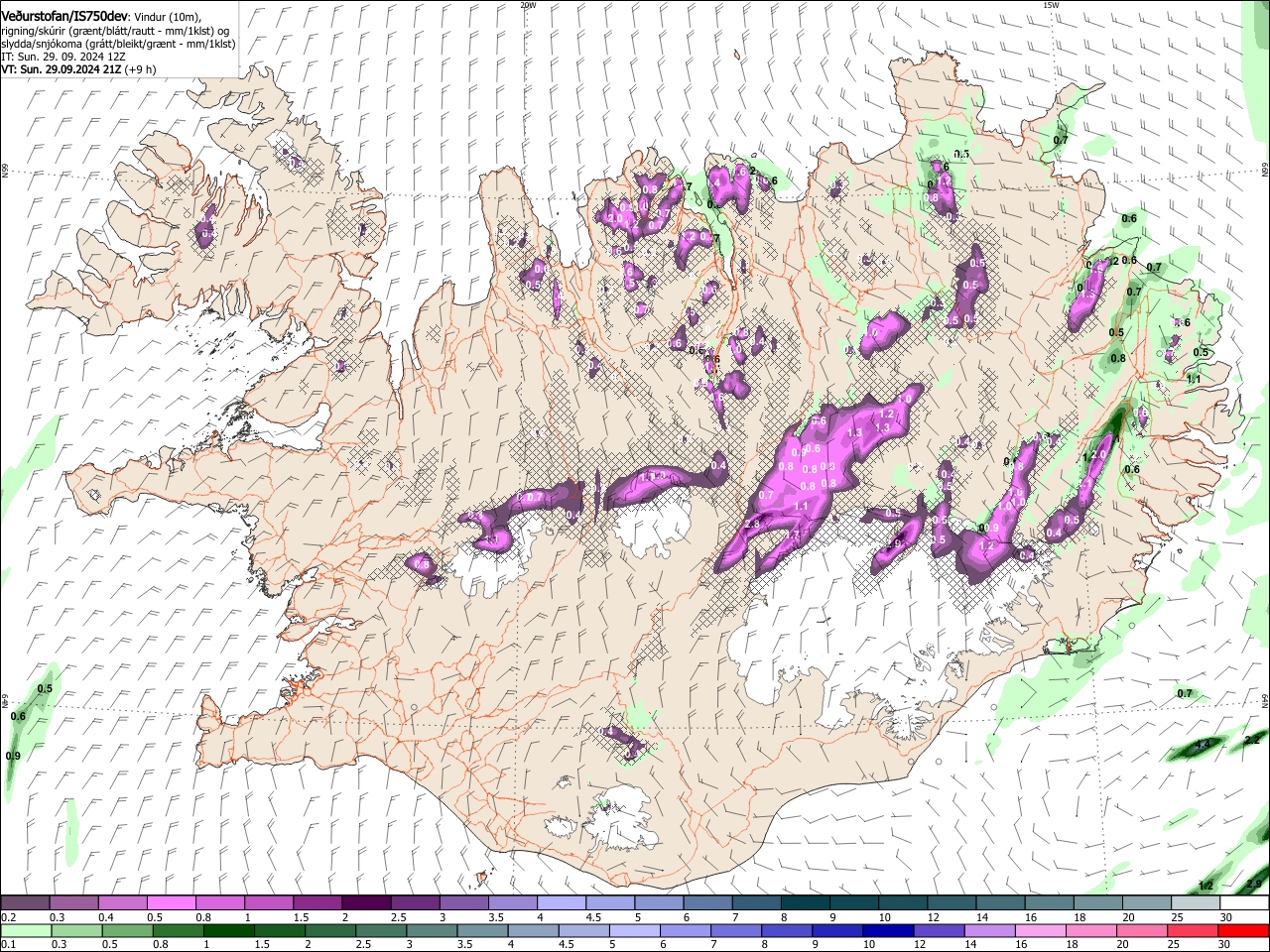This screenshot has width=1270, height=952.
Task: Click the 'rigning/skúrir' description line
Action: [117, 31]
